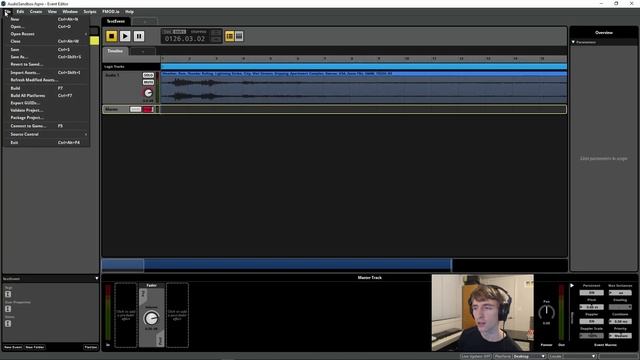Choose Import Assets... menu entry
Image resolution: width=640 pixels, height=360 pixels.
pos(46,72)
